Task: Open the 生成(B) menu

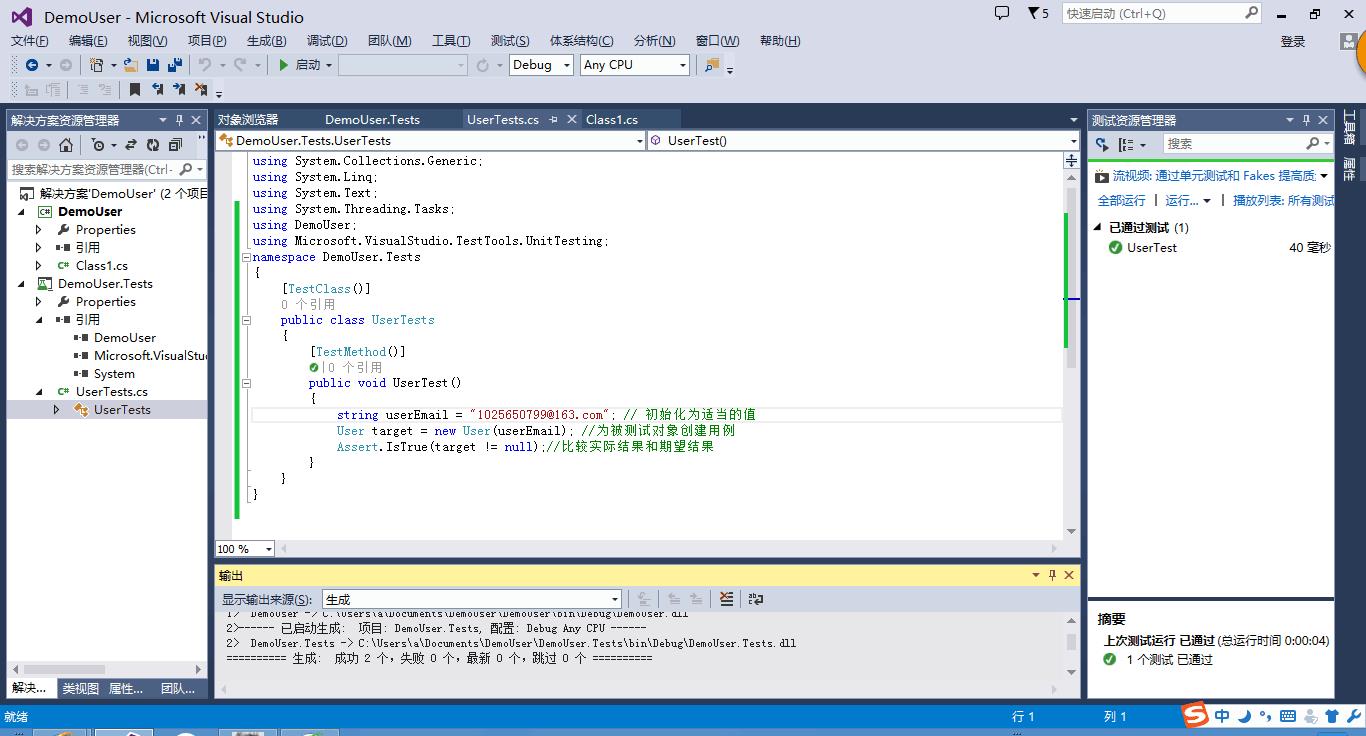Action: click(266, 41)
